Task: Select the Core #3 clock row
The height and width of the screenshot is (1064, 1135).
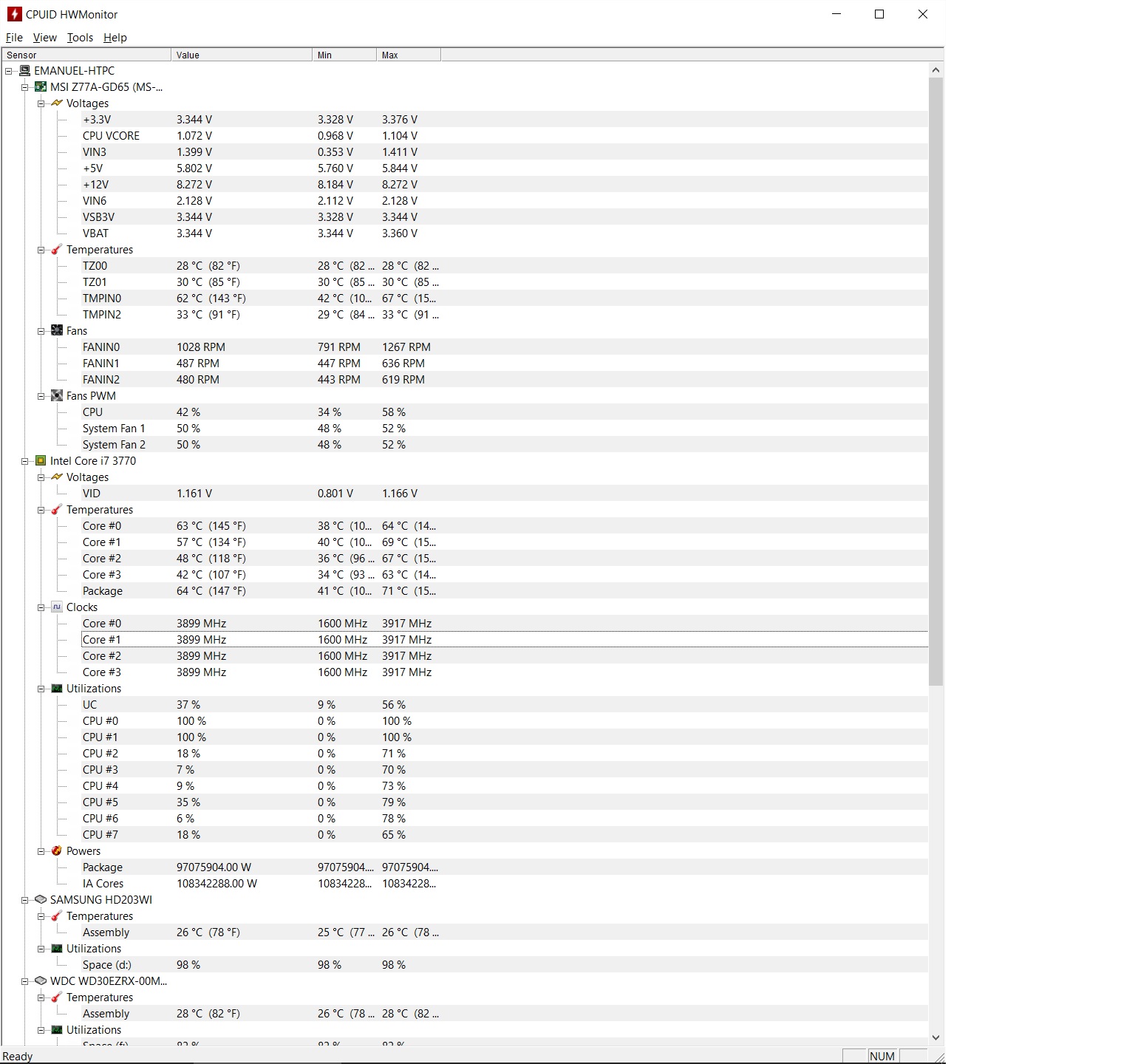Action: click(505, 672)
